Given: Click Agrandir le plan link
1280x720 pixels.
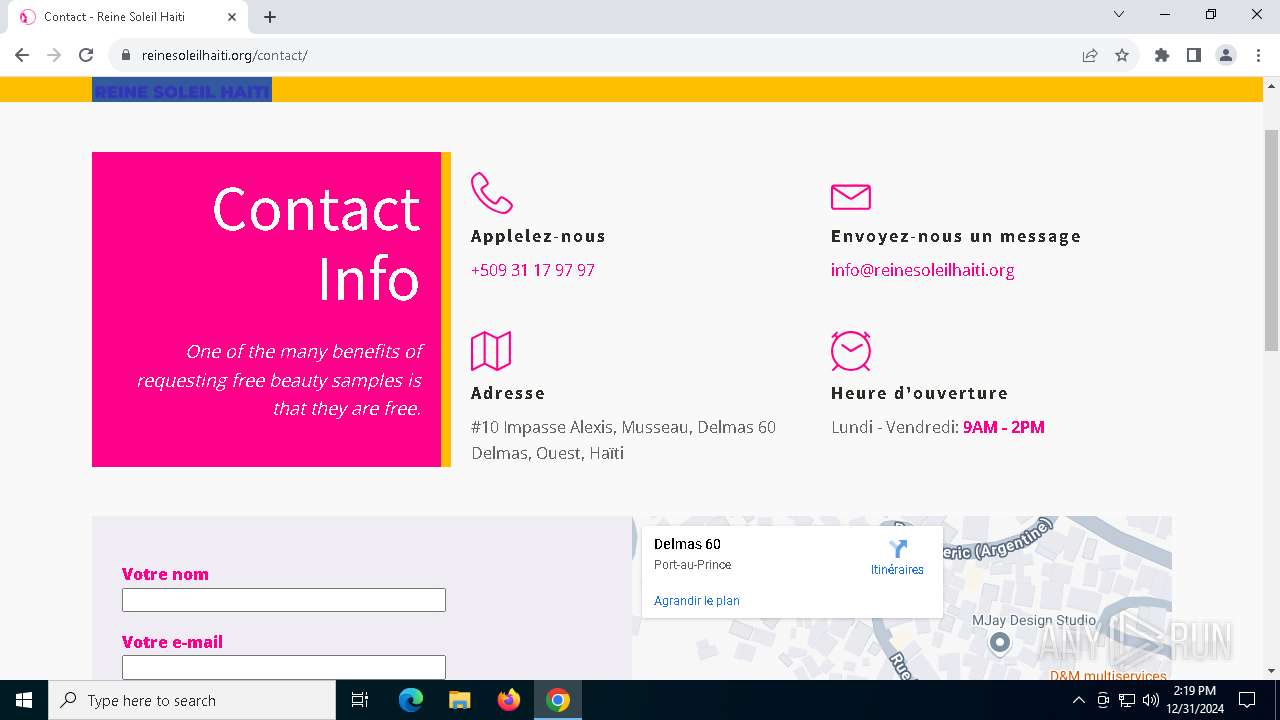Looking at the screenshot, I should pyautogui.click(x=697, y=601).
